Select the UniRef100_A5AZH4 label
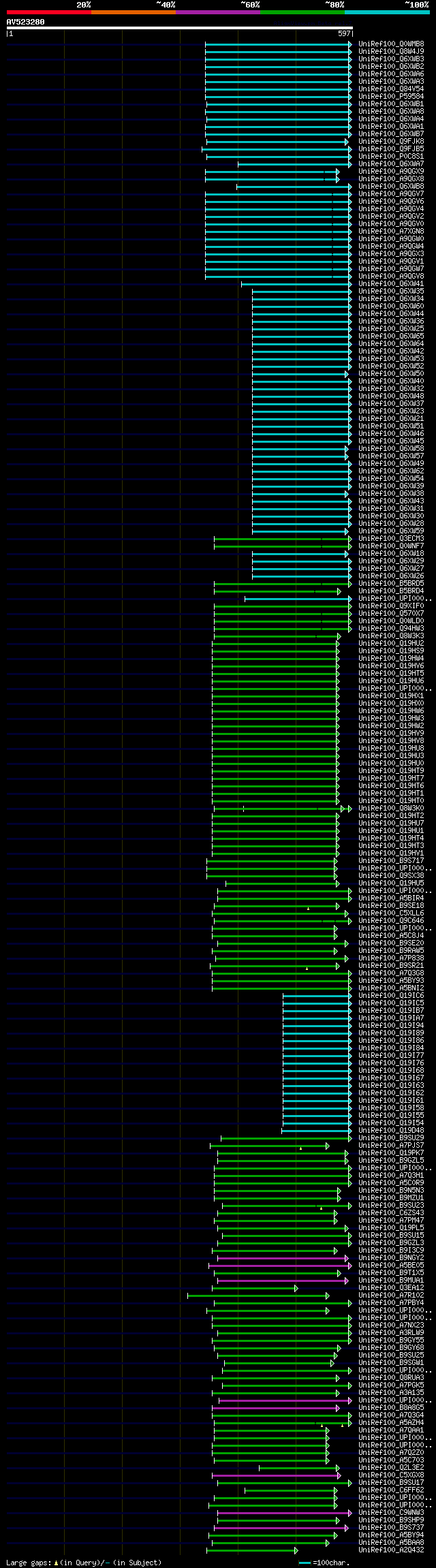This screenshot has width=436, height=1568. (x=391, y=1423)
